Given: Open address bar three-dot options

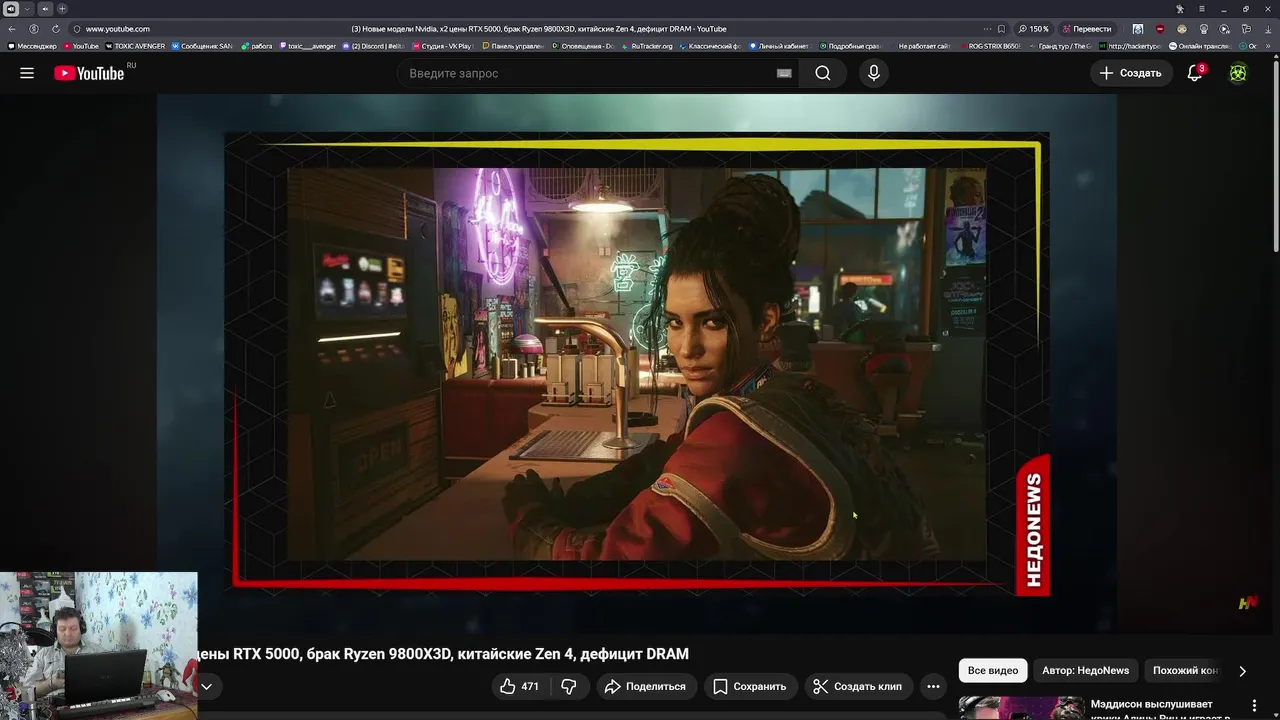Looking at the screenshot, I should [x=987, y=29].
